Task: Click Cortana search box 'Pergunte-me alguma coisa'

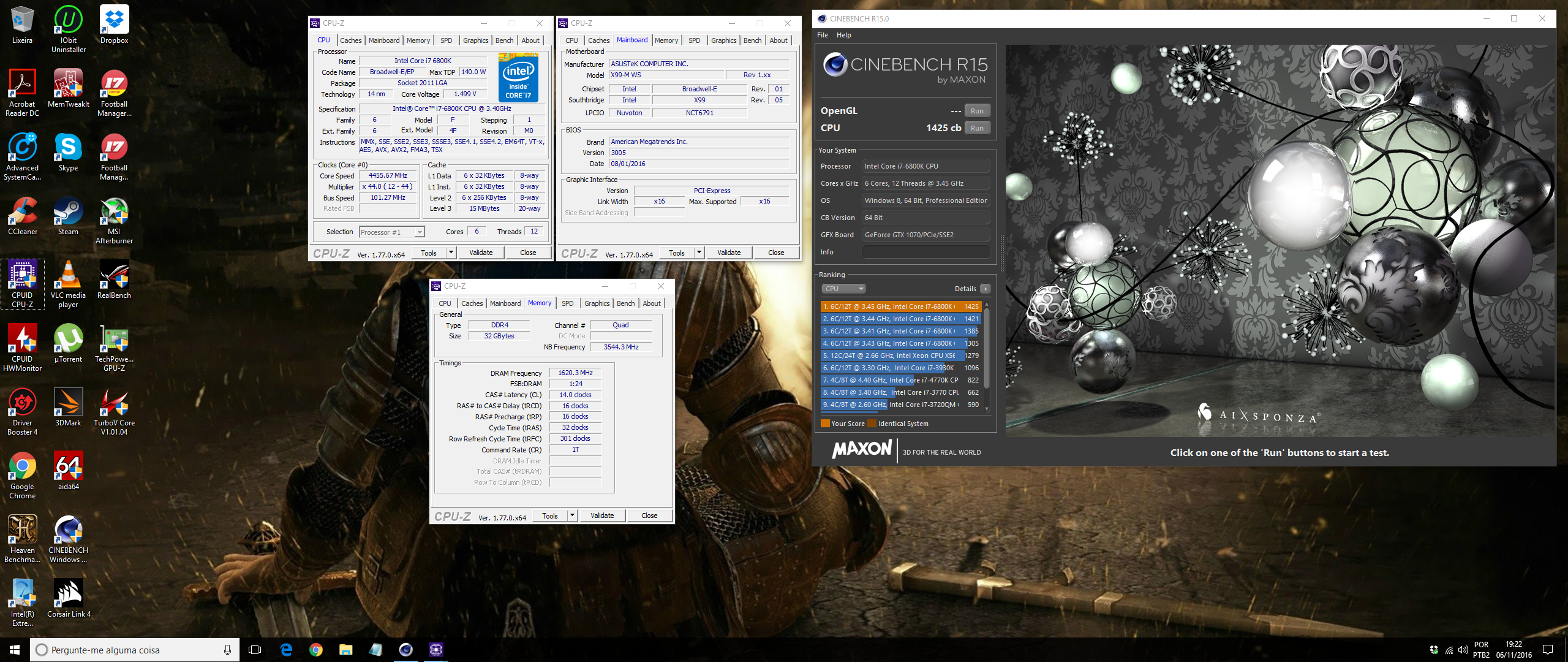Action: [x=134, y=650]
